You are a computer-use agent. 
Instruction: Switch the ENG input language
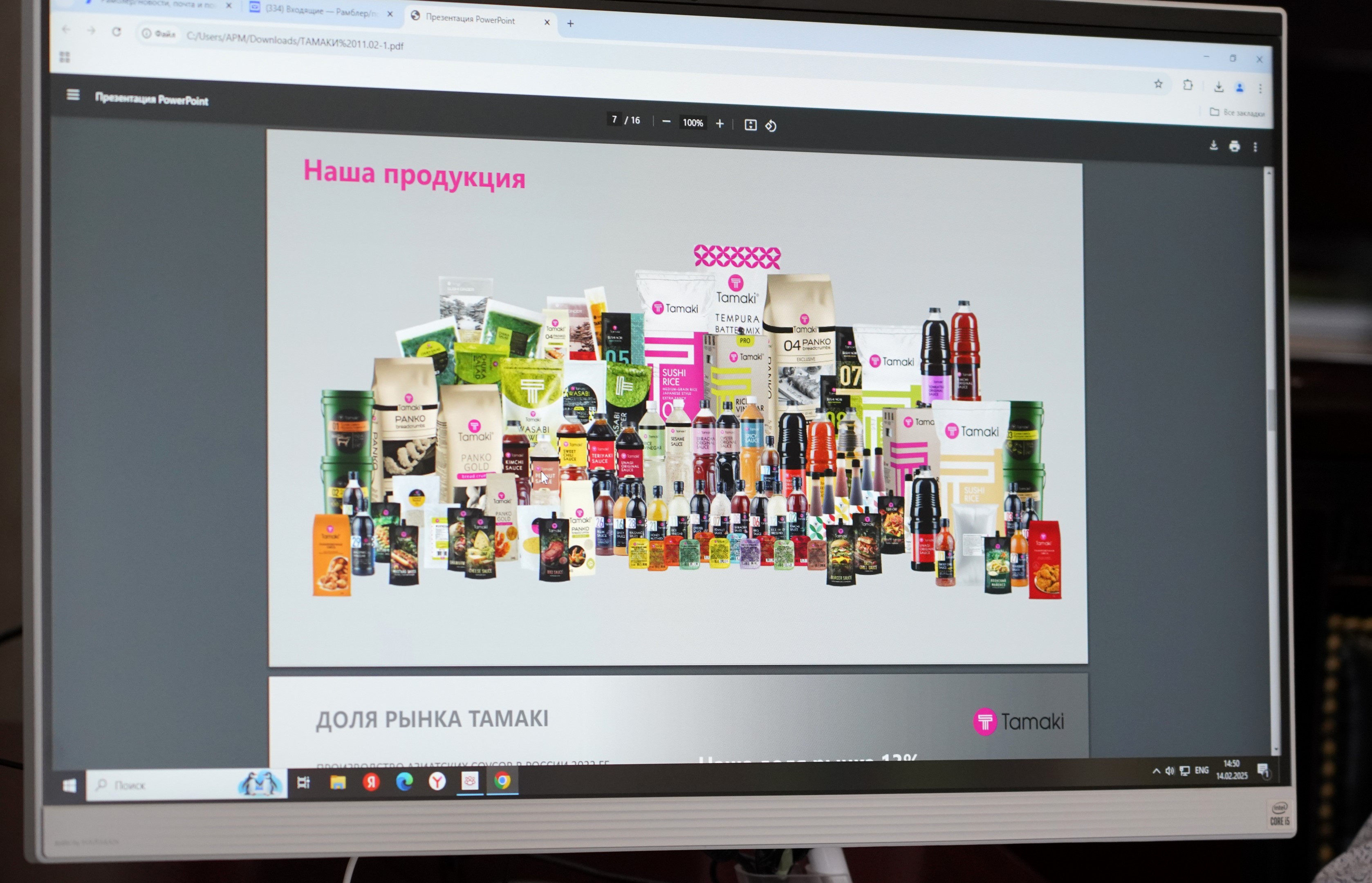[x=1202, y=770]
